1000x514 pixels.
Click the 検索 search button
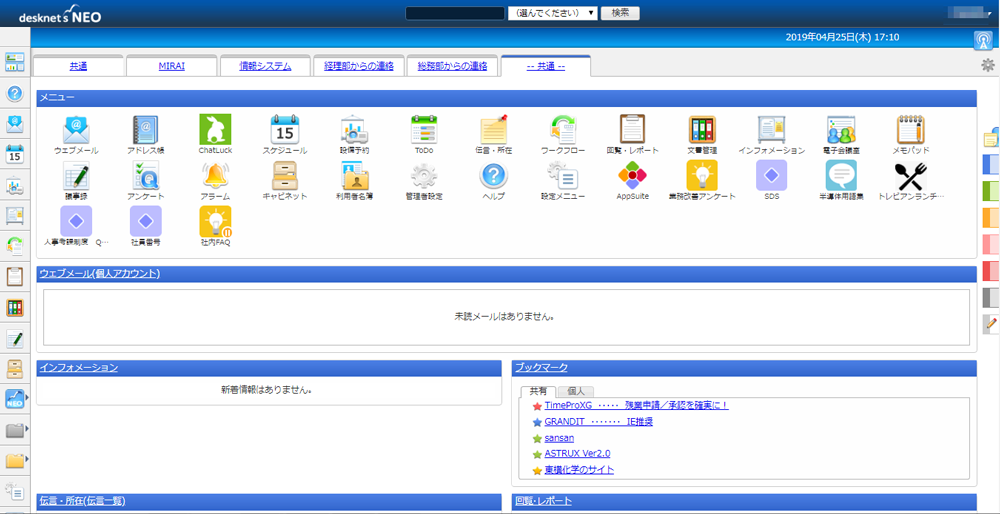tap(620, 13)
